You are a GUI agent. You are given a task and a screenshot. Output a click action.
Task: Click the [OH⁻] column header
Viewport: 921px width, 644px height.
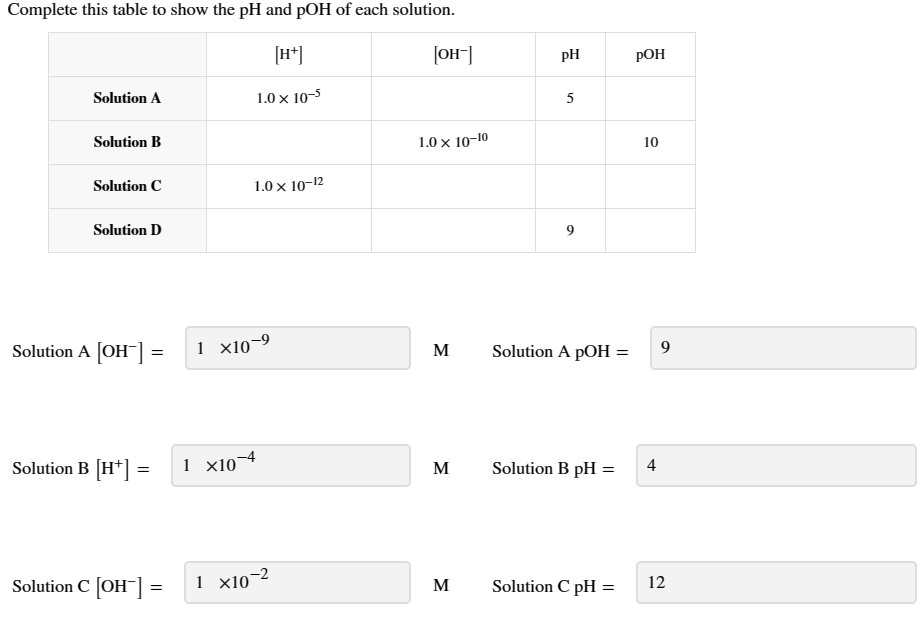[455, 54]
